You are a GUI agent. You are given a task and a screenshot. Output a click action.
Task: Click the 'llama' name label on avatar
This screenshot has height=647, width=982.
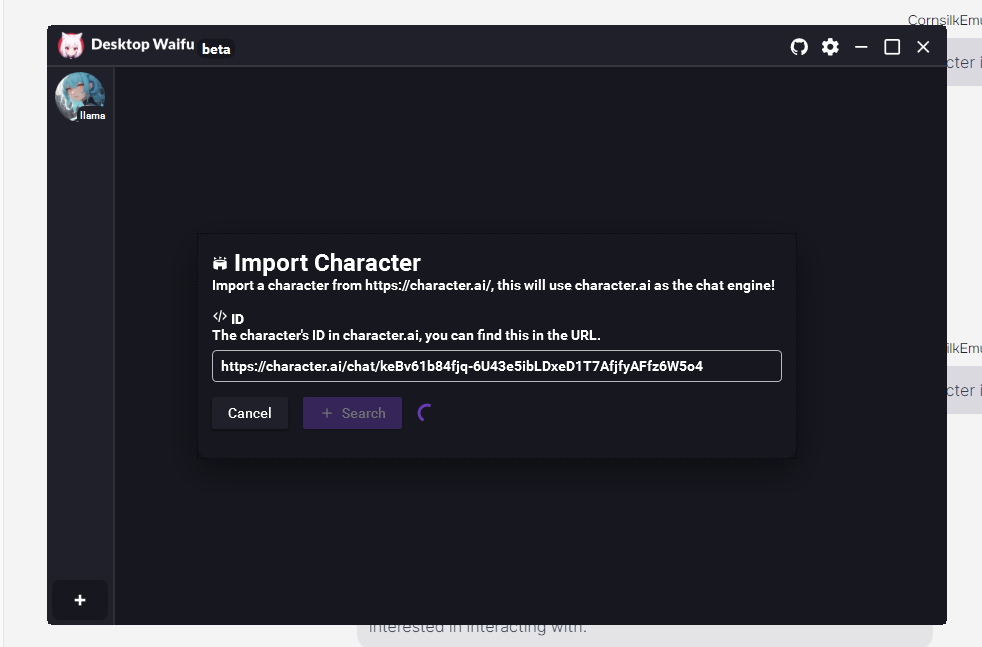point(93,116)
